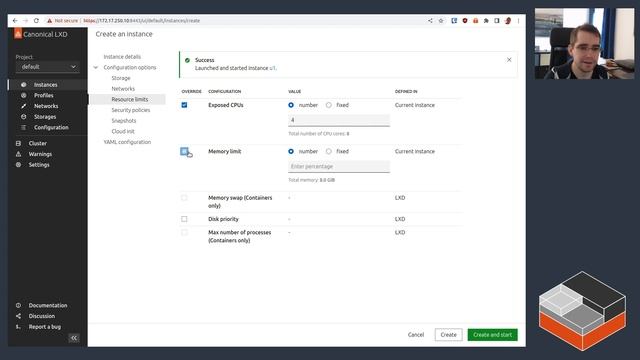Click the Configuration sidebar icon

tap(24, 127)
